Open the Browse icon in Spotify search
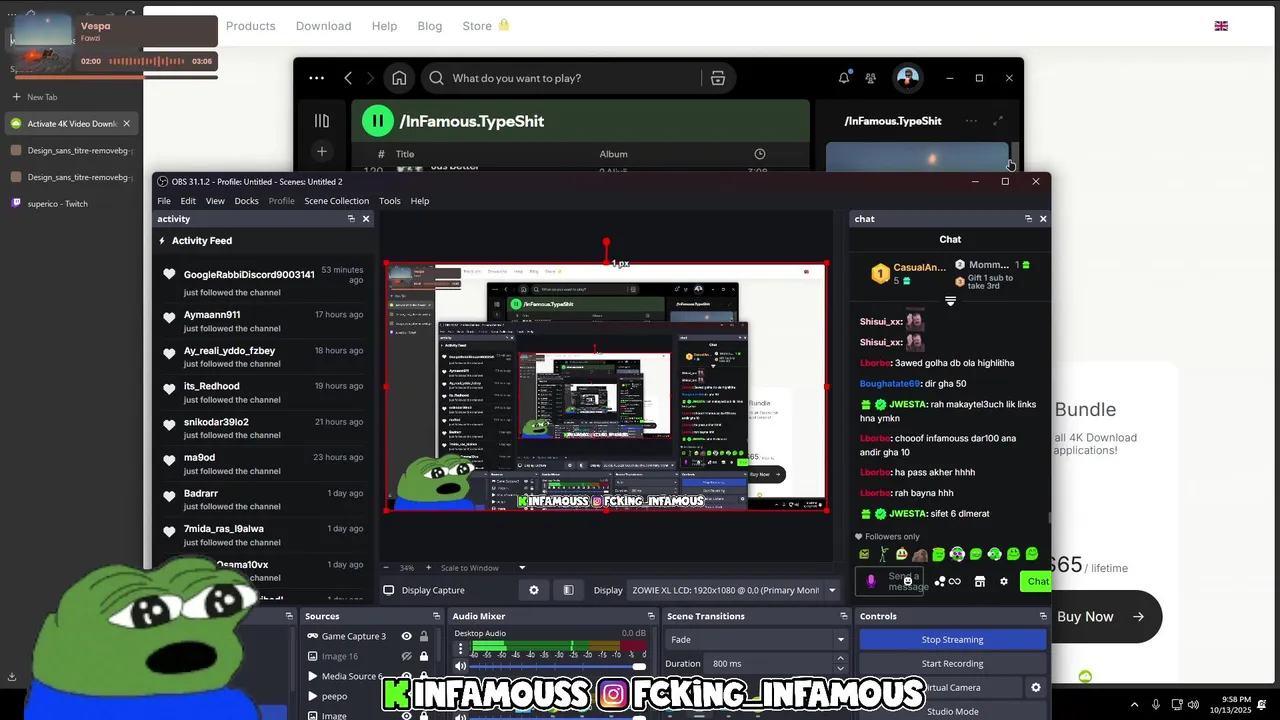This screenshot has width=1280, height=720. [x=718, y=78]
